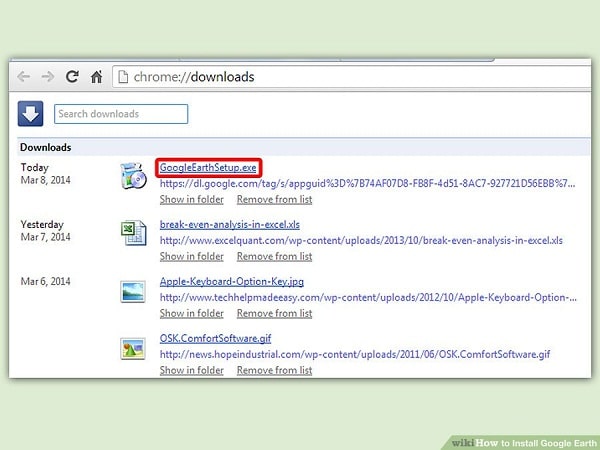Remove break-even-analysis-in-excel.xls from list
600x450 pixels.
(274, 256)
